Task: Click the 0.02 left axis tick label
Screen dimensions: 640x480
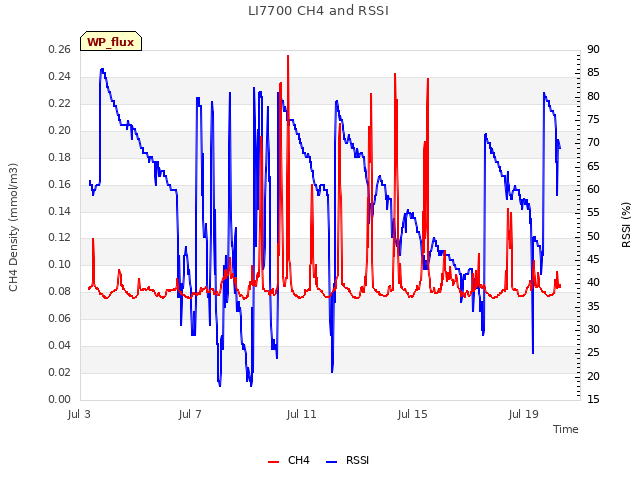Action: pos(60,372)
